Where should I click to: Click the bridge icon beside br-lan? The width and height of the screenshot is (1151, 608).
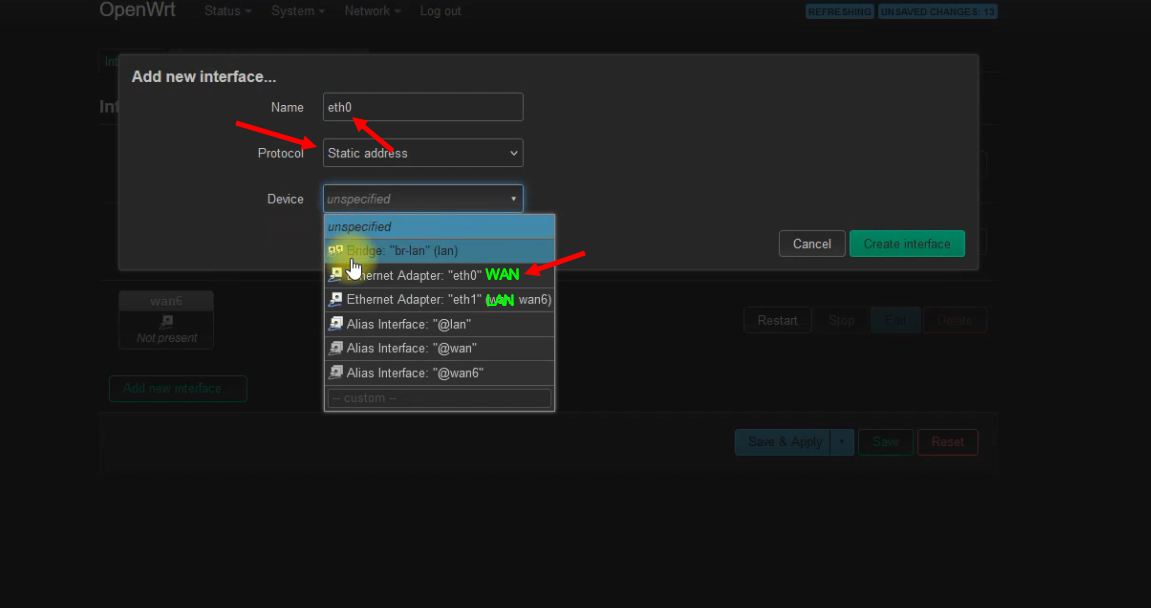click(336, 251)
